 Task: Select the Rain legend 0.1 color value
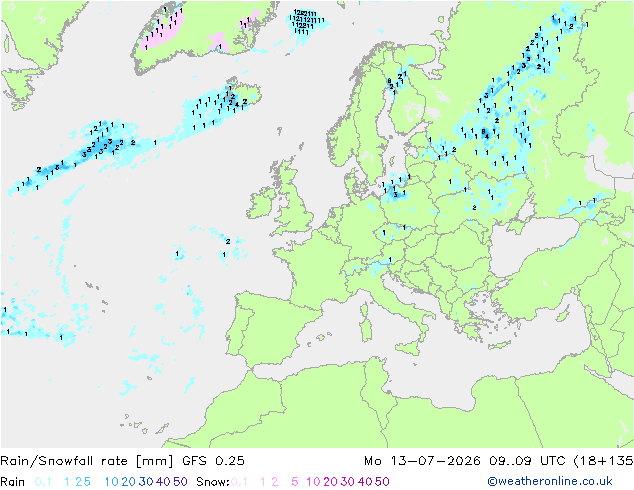coord(43,482)
